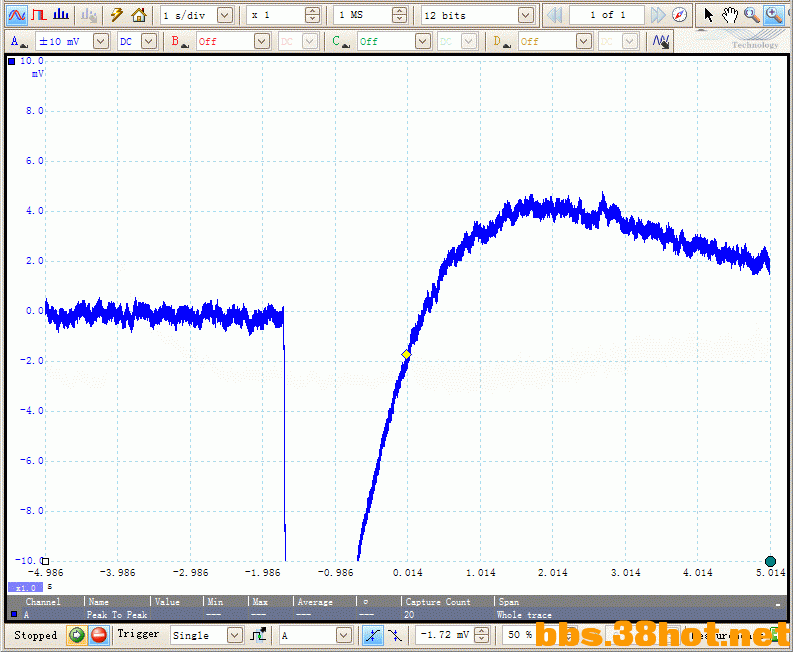The width and height of the screenshot is (793, 652).
Task: Open the advanced trigger settings icon
Action: coord(258,635)
